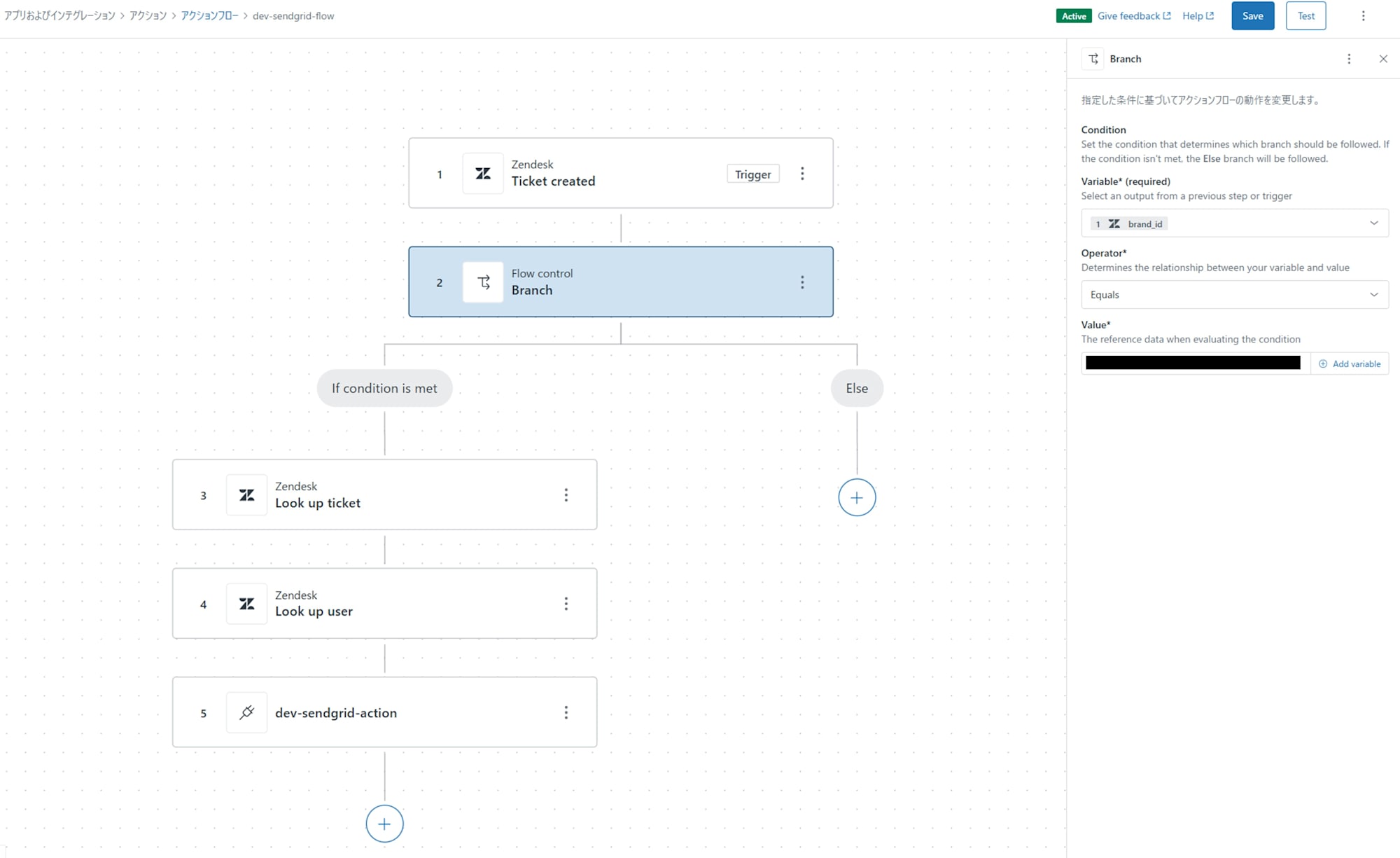Expand the Variable brand_id dropdown

(x=1374, y=223)
